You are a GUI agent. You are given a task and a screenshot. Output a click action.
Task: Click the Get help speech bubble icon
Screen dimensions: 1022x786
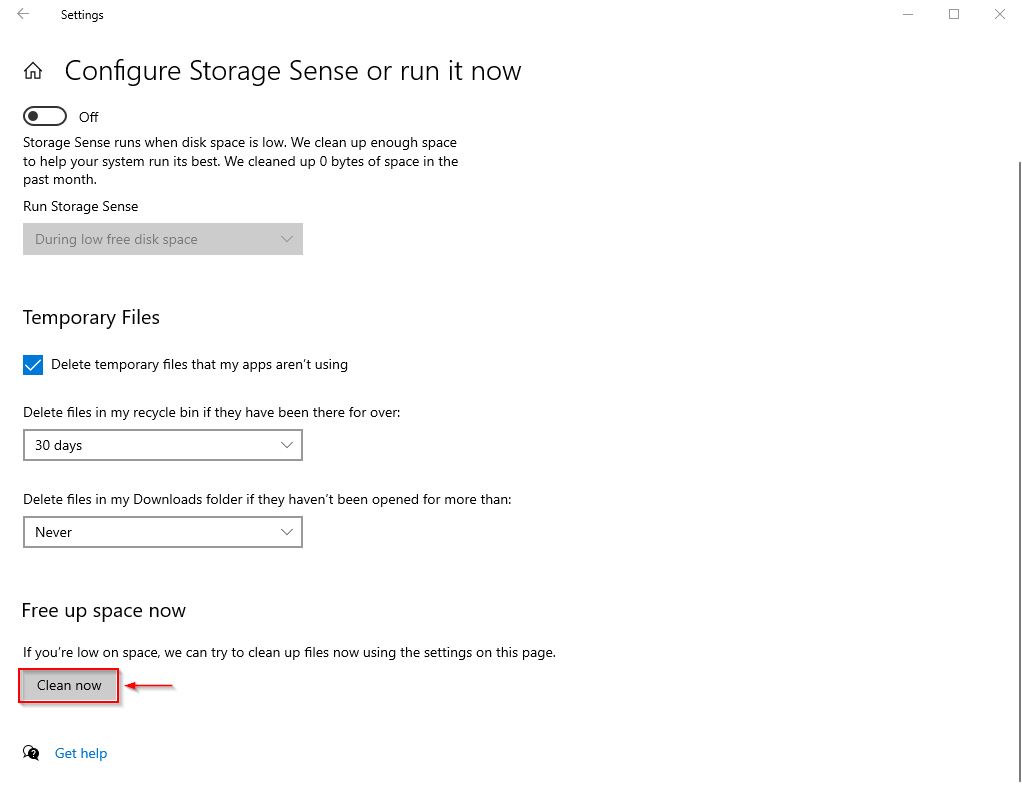(30, 753)
